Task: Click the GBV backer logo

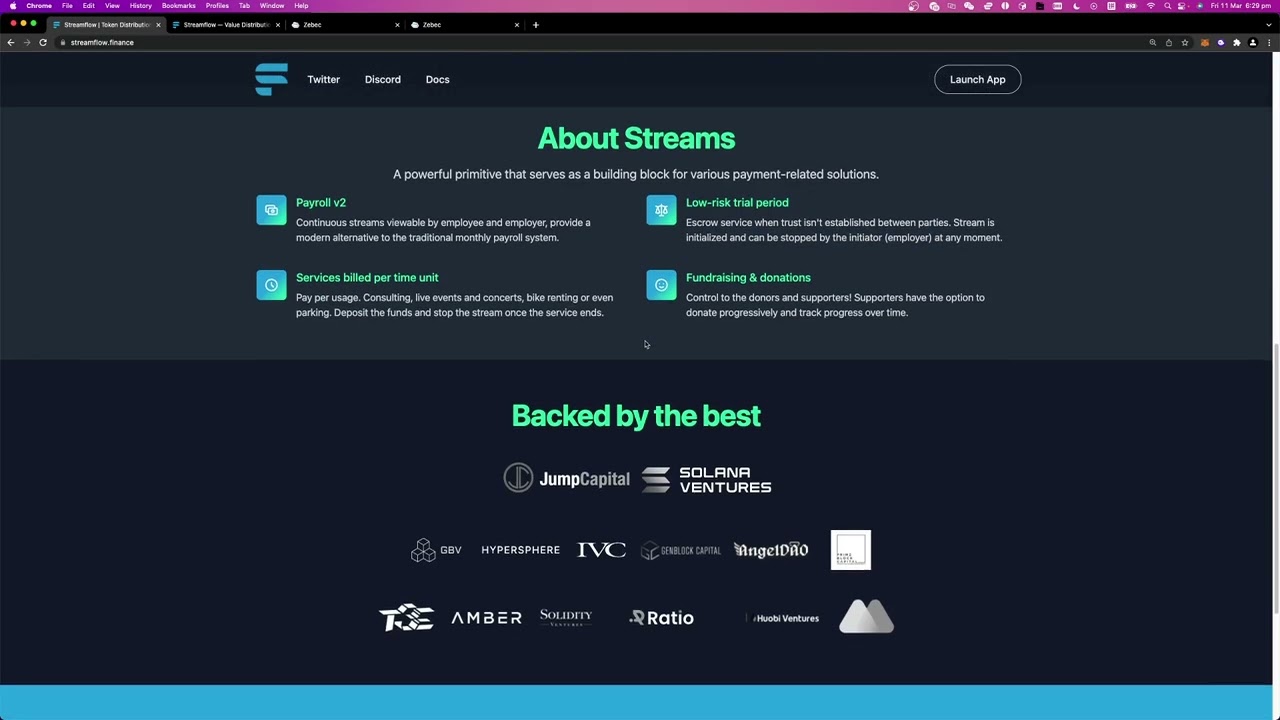Action: coord(436,550)
